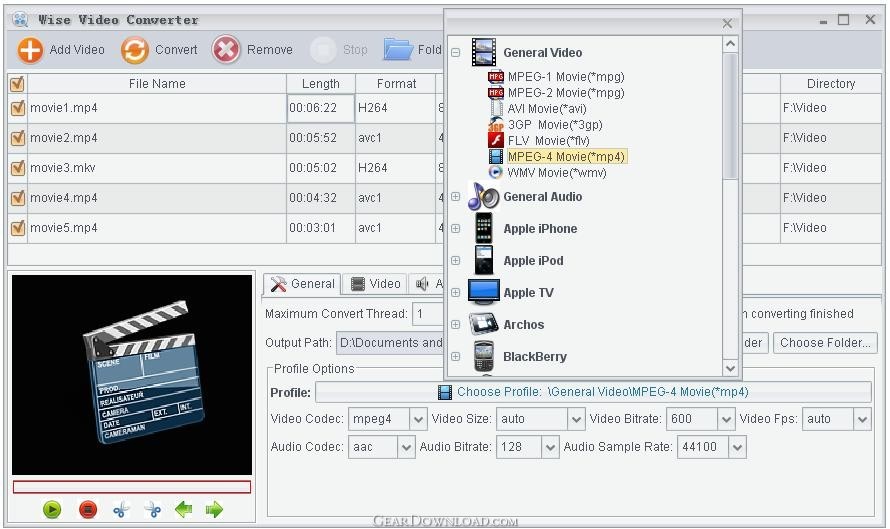890x529 pixels.
Task: Select AVI Movie(*avi) profile
Action: [x=547, y=108]
